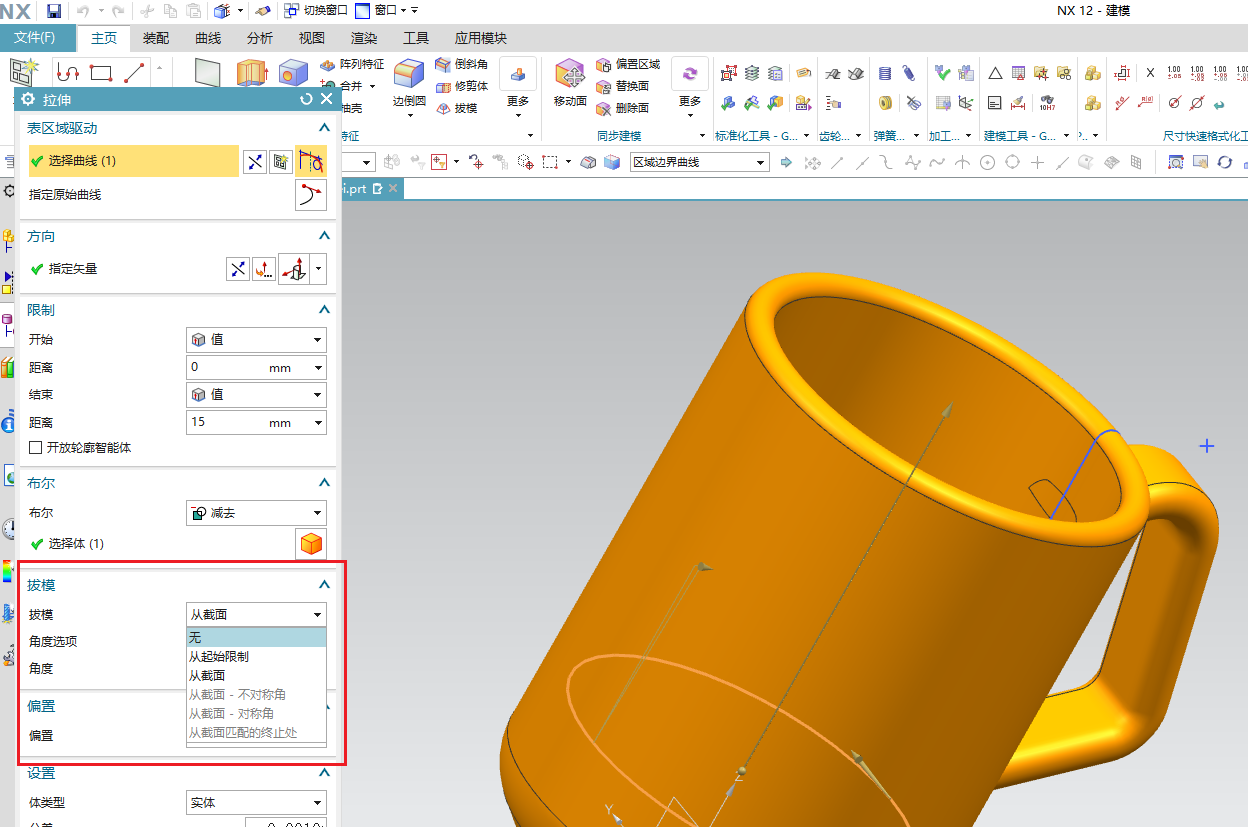Click the Redo arrow icon
The image size is (1248, 827).
tap(118, 11)
